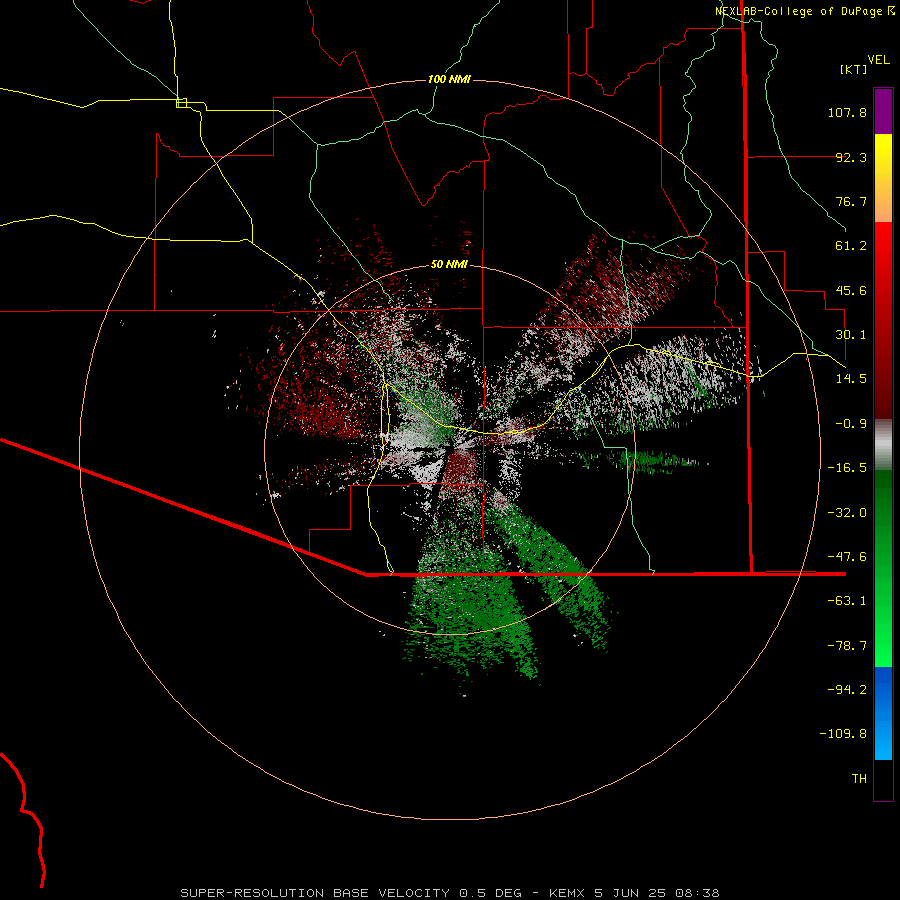This screenshot has width=900, height=900.
Task: Click the -78.7 legend value
Action: 847,646
